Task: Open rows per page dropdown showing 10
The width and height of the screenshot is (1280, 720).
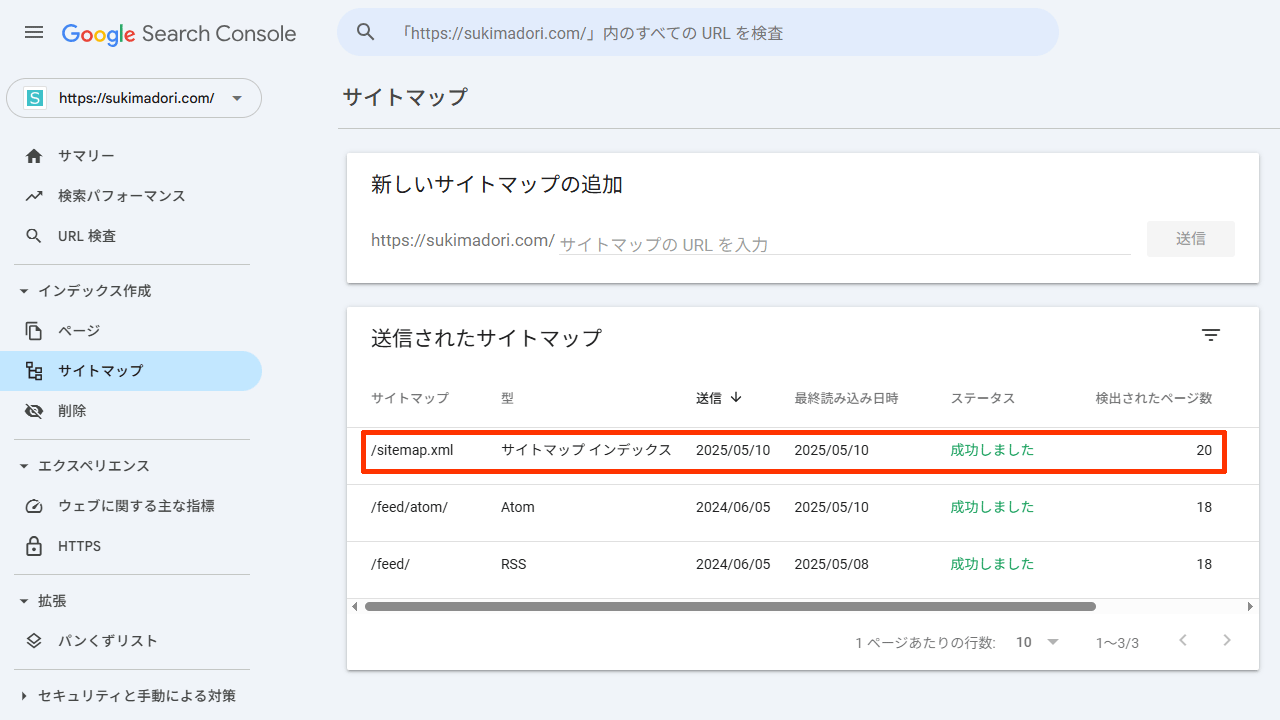Action: click(x=1038, y=642)
